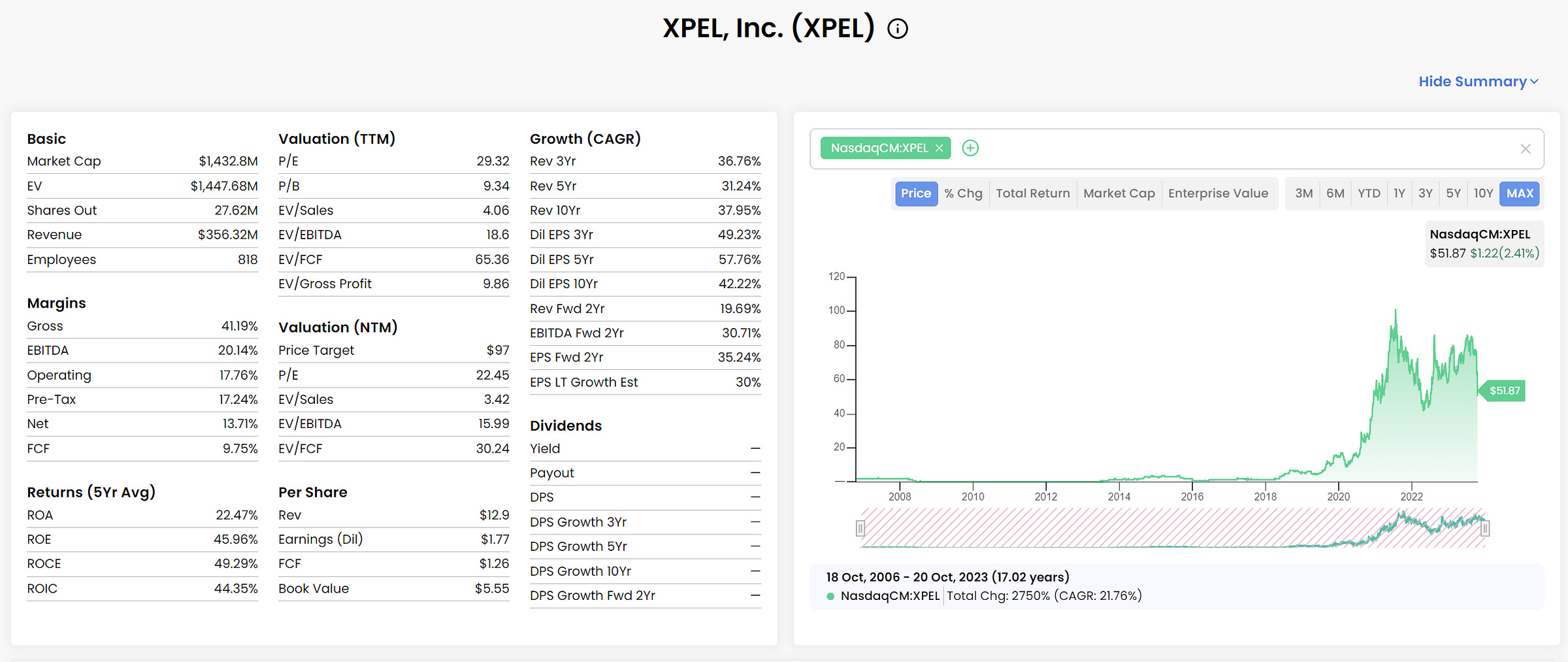The image size is (1568, 662).
Task: Show Enterprise Value on chart
Action: point(1218,193)
